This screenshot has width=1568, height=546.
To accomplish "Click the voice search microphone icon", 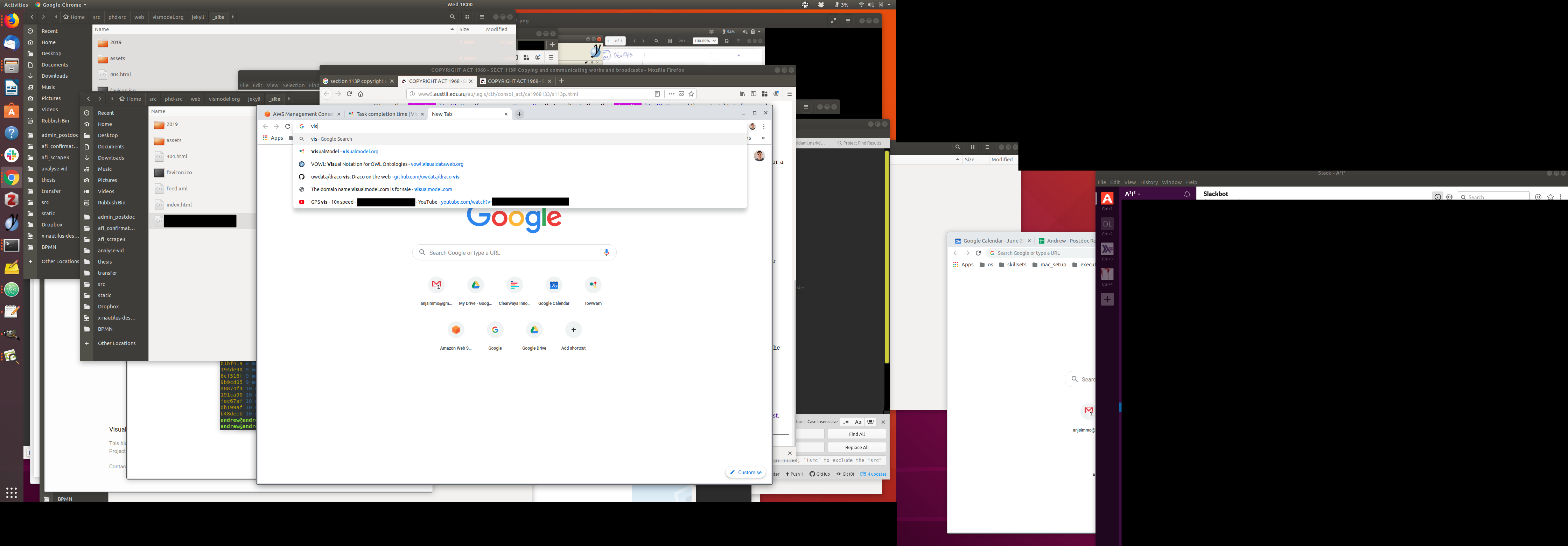I will click(x=606, y=253).
